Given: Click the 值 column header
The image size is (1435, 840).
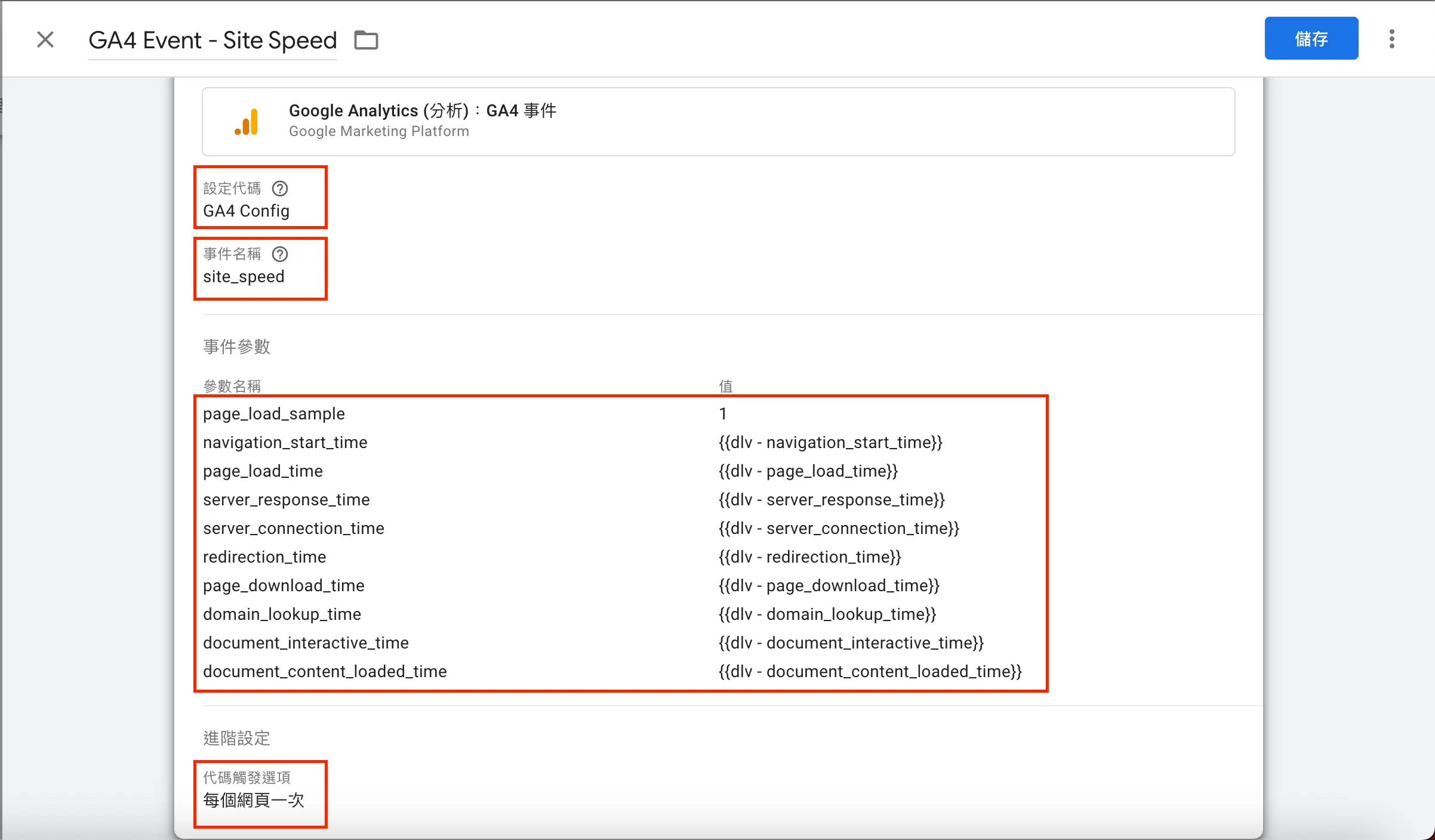Looking at the screenshot, I should tap(725, 386).
